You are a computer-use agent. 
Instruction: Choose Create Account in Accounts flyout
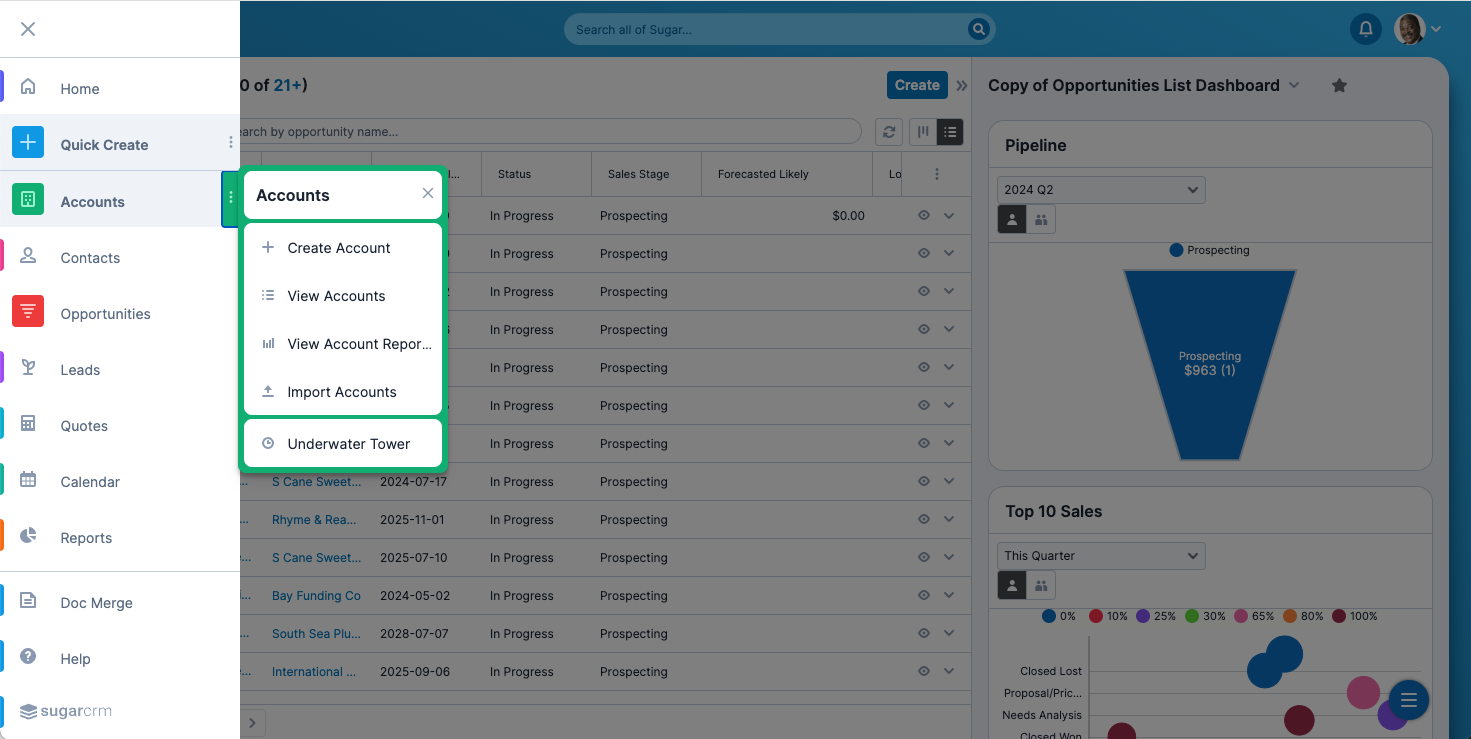click(x=343, y=248)
